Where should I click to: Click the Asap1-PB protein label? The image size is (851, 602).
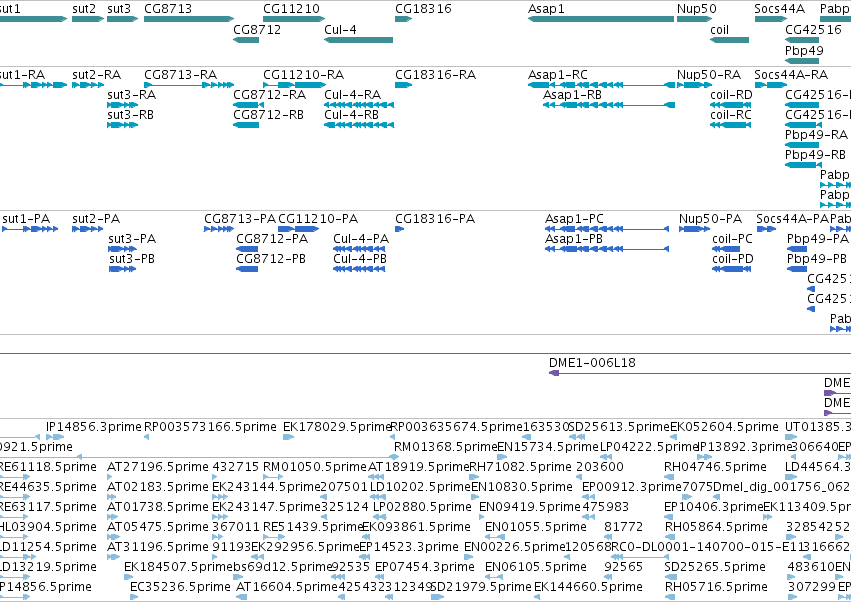pyautogui.click(x=574, y=239)
